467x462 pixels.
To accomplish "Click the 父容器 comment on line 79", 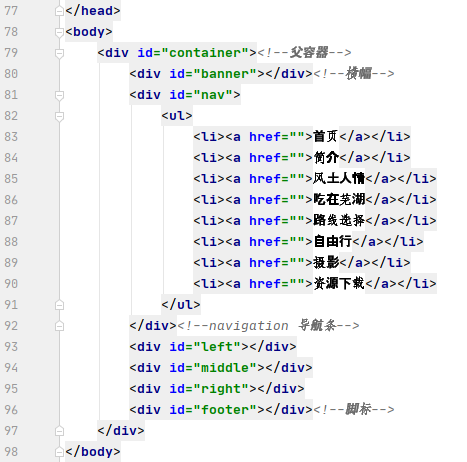I will tap(304, 52).
